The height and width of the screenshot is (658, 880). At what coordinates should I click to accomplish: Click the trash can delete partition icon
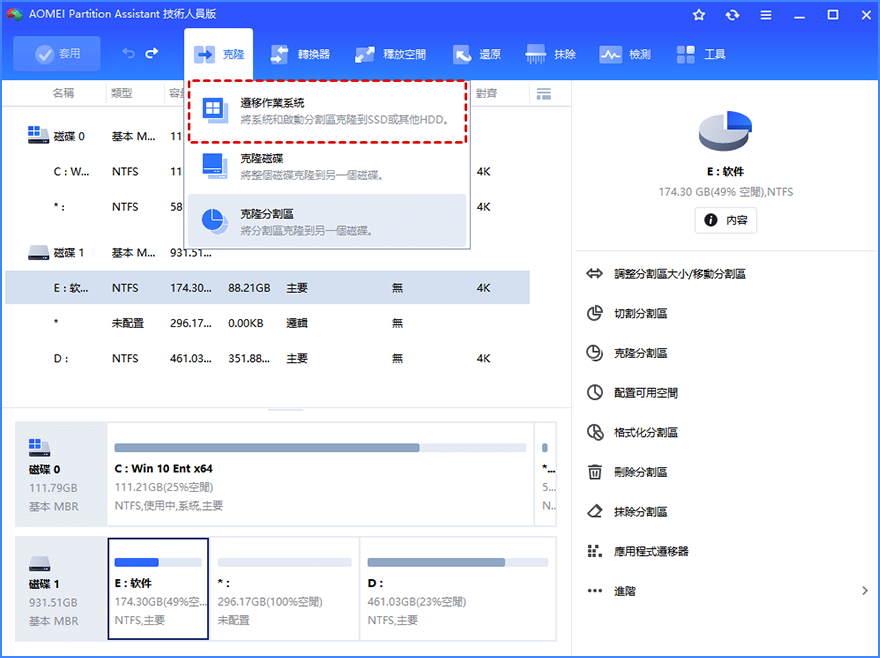click(594, 472)
